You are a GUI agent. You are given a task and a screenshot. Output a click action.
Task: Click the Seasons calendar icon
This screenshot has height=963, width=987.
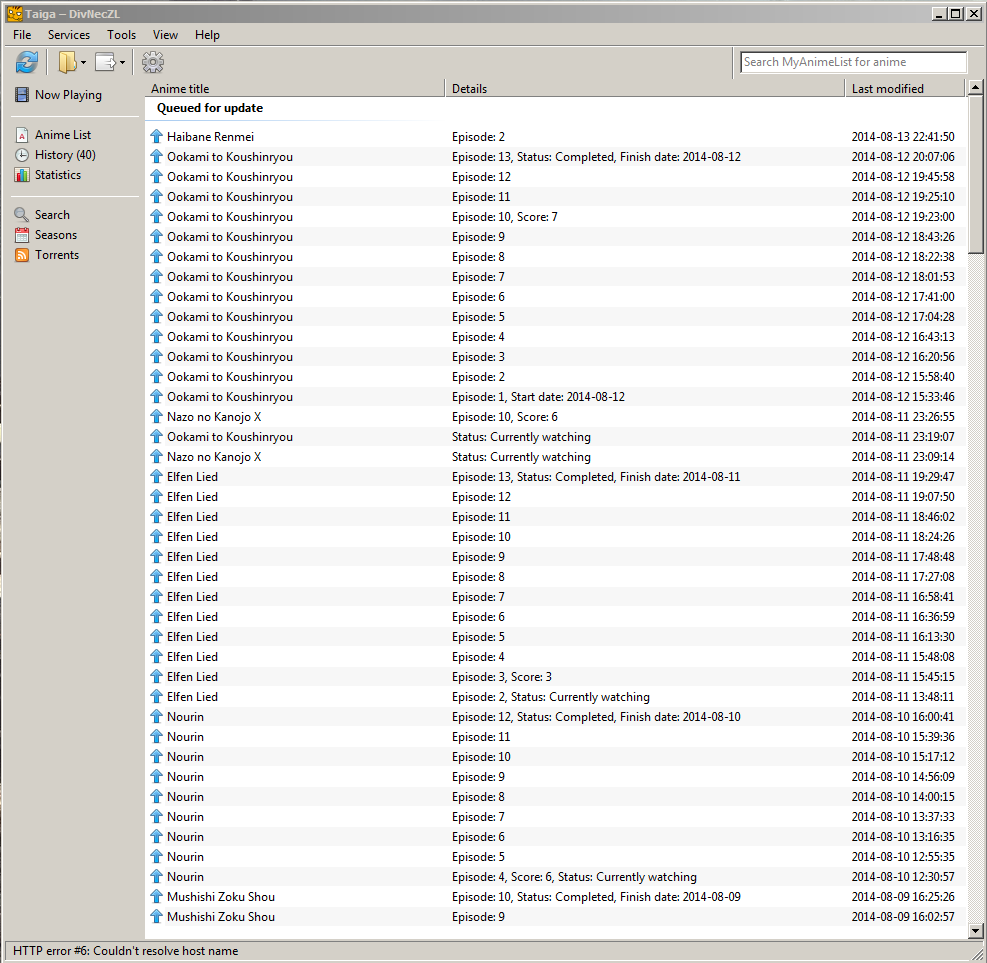[x=22, y=235]
